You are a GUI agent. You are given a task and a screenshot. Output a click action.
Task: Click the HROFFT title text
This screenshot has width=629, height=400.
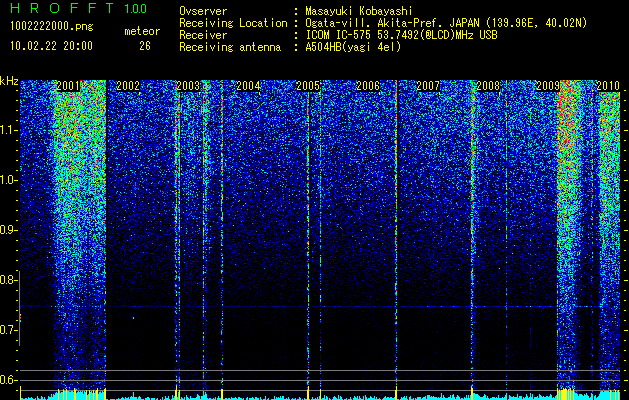(62, 8)
